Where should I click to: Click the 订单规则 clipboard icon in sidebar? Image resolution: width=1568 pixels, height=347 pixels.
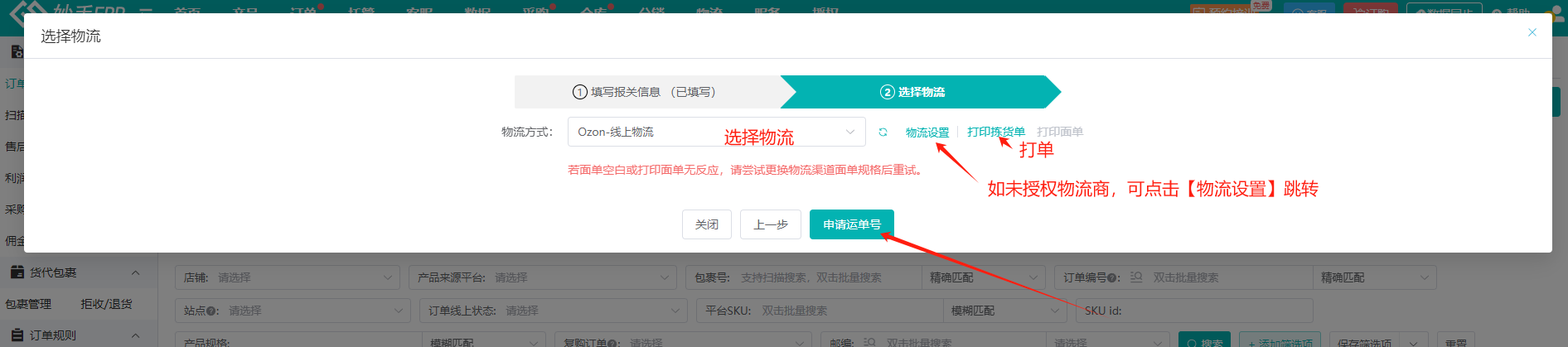coord(17,335)
